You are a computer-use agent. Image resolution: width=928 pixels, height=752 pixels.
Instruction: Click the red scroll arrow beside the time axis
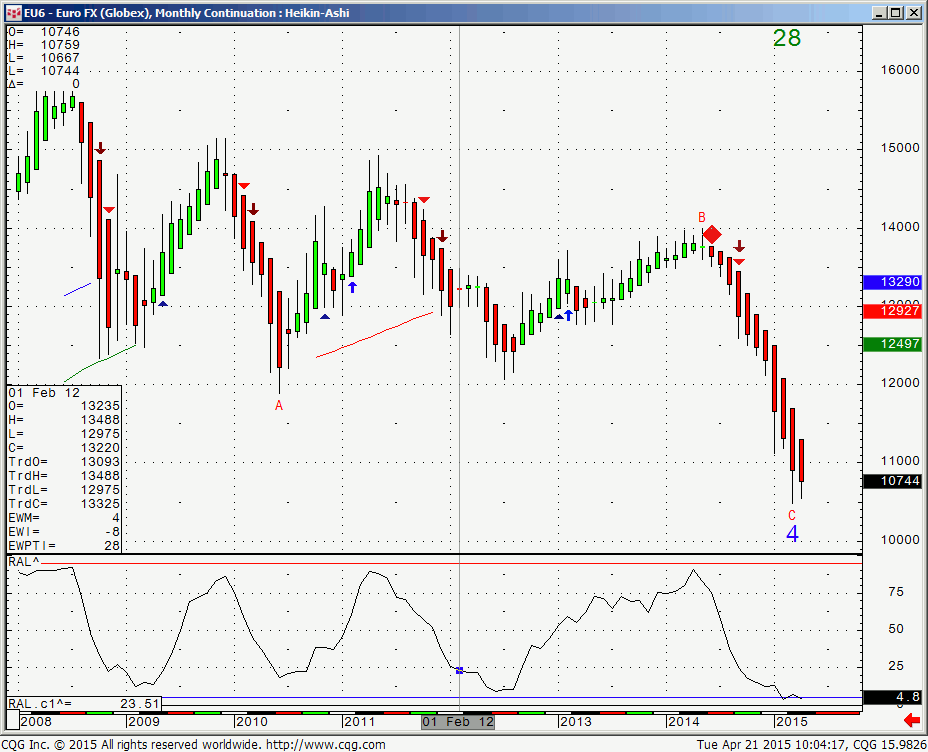pyautogui.click(x=911, y=721)
